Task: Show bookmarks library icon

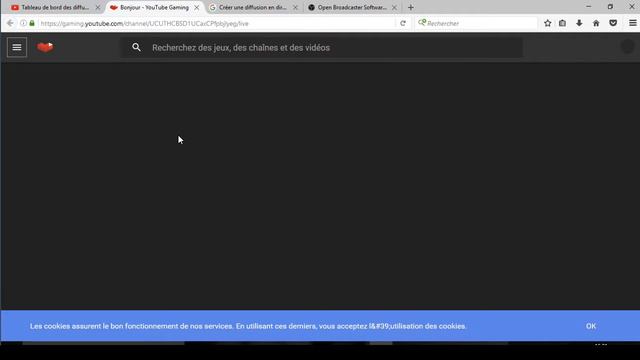Action: tap(562, 23)
